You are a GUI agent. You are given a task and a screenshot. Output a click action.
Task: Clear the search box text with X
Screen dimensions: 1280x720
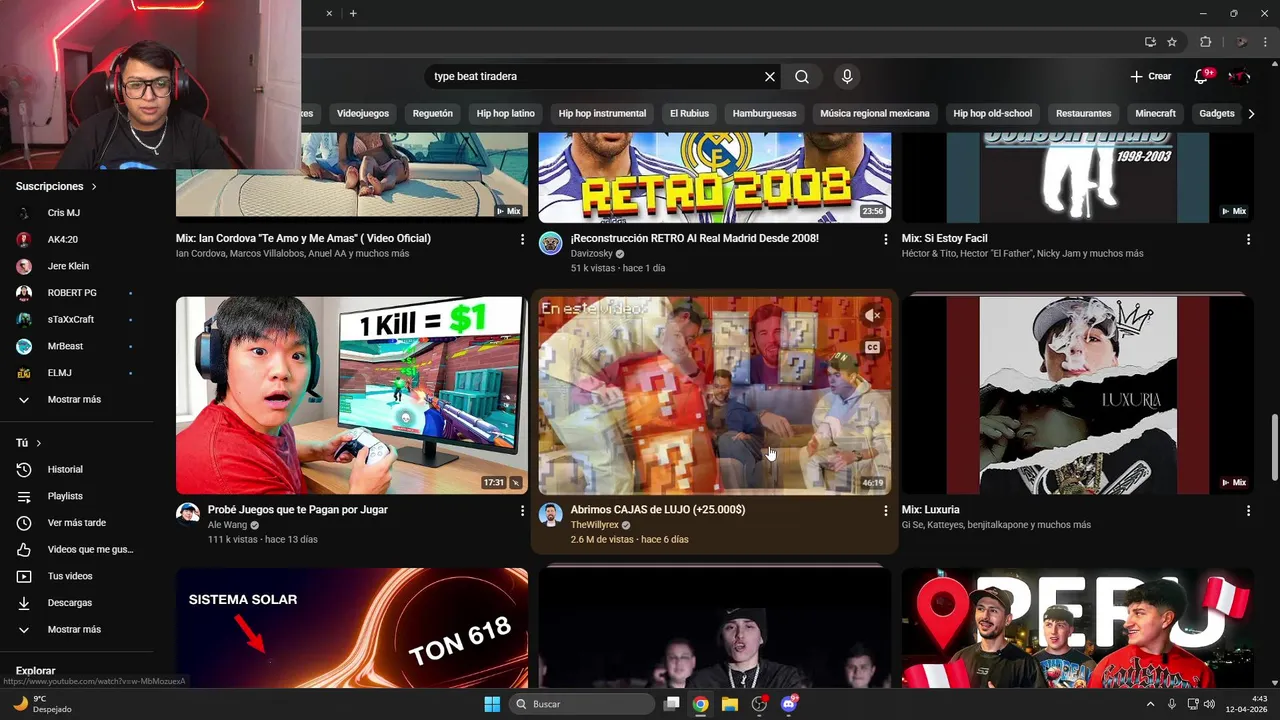pyautogui.click(x=770, y=76)
